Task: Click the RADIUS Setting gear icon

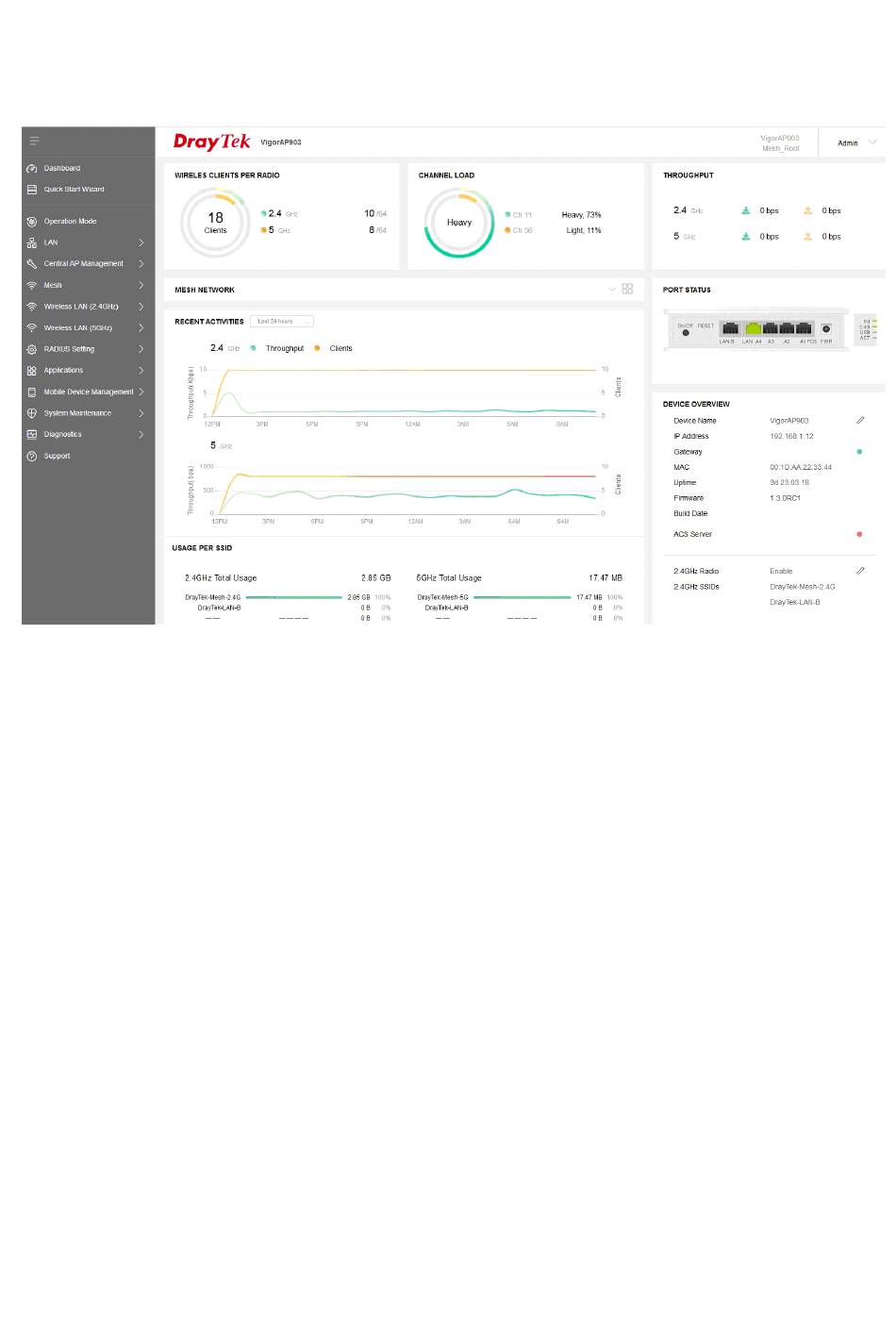Action: coord(32,350)
